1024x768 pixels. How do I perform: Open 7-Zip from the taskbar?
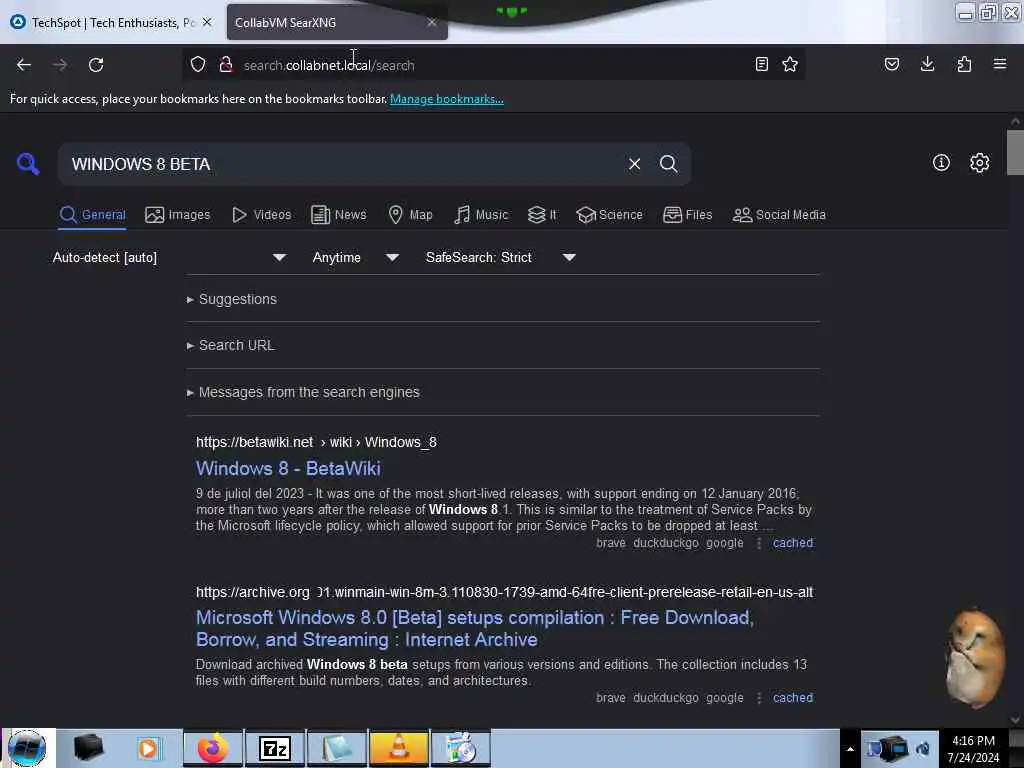pos(275,748)
